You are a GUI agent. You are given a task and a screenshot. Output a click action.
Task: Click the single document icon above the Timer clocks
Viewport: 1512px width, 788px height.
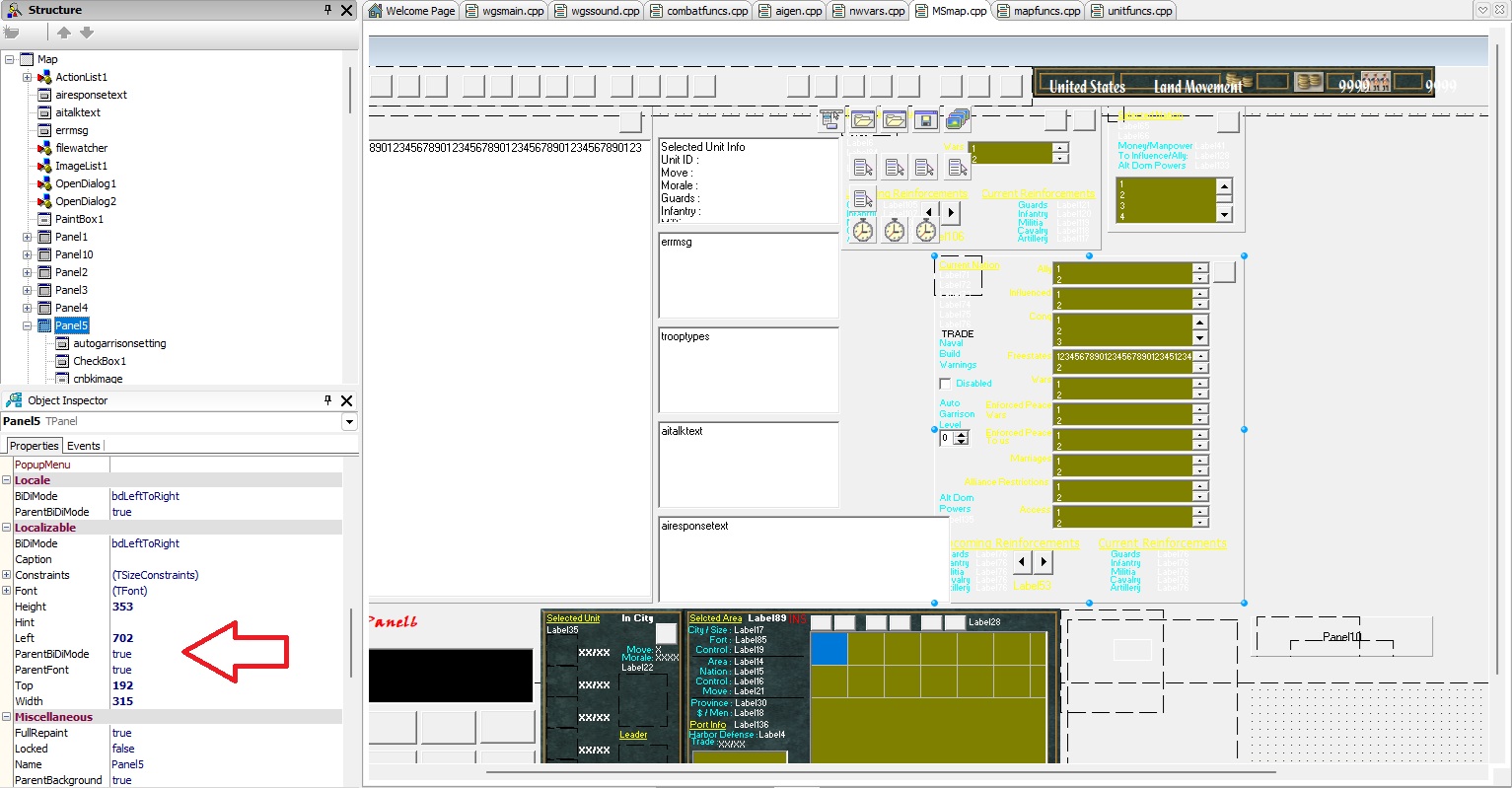(863, 197)
